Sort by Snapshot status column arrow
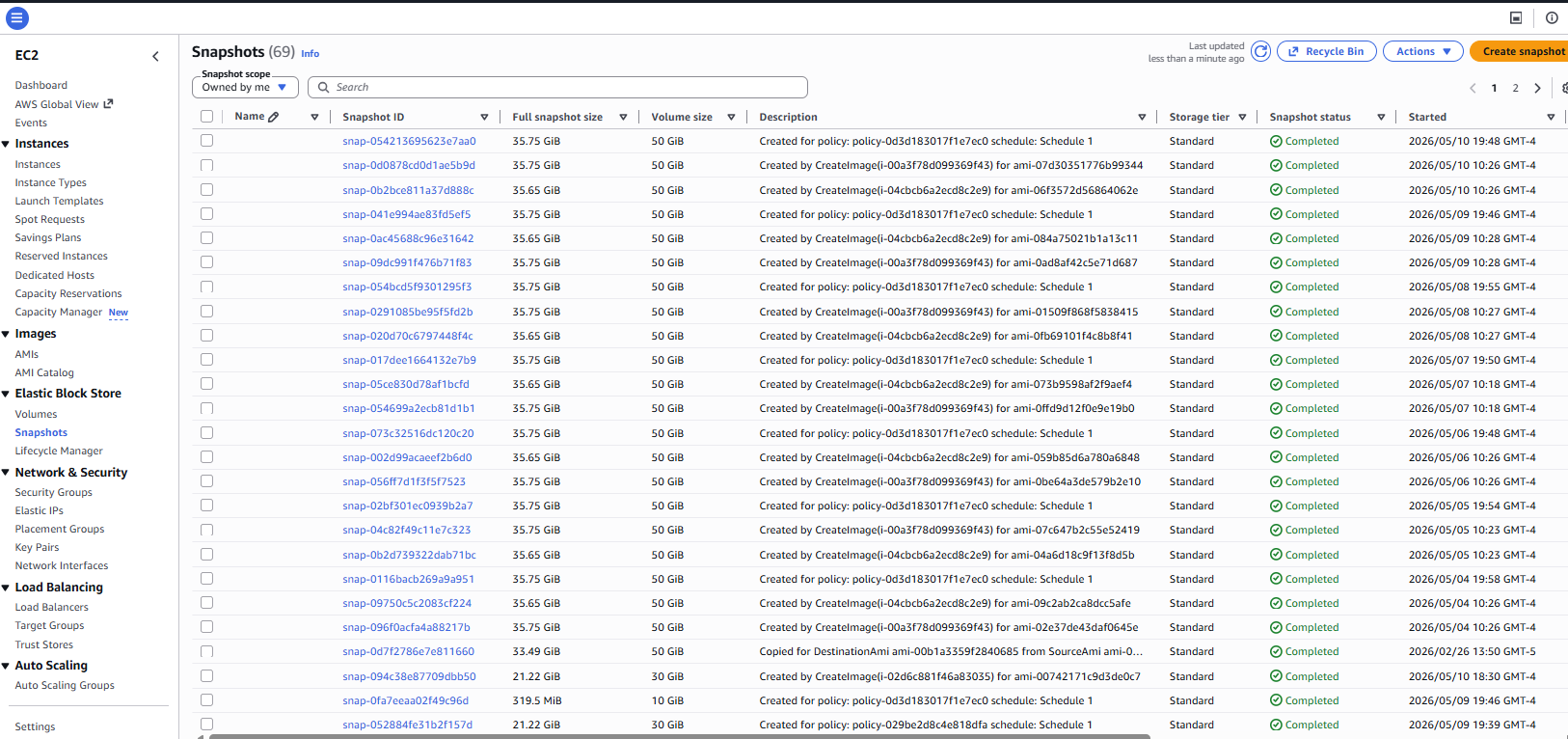This screenshot has height=739, width=1568. coord(1381,117)
